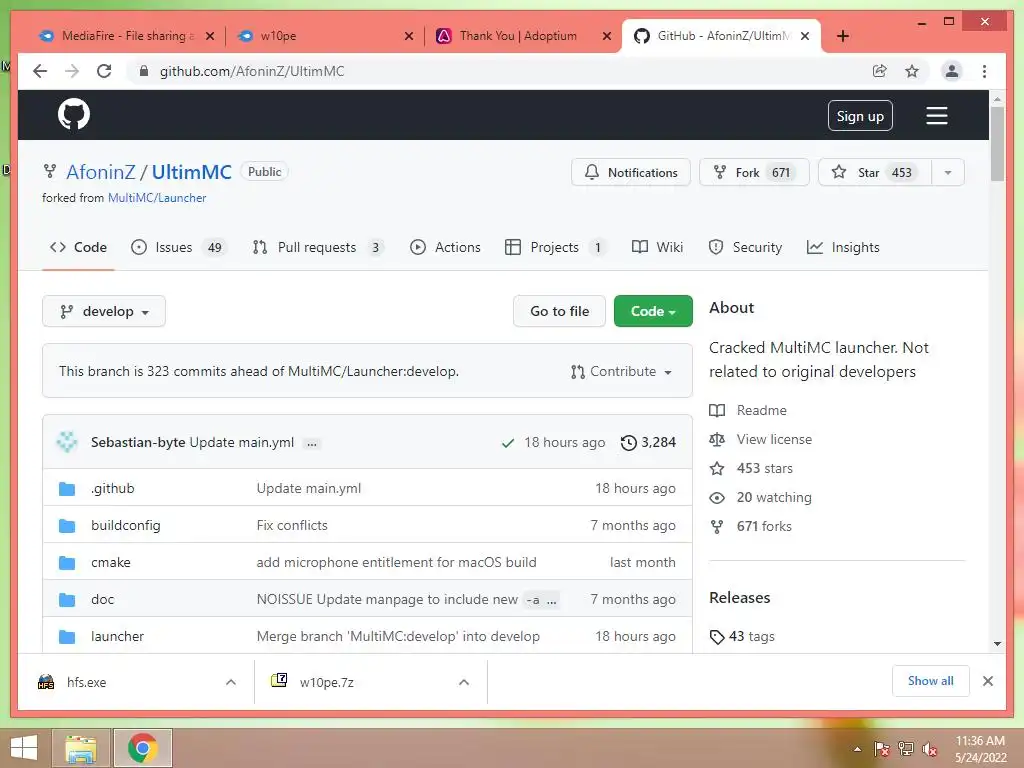Expand the doc commit message ellipsis
Viewport: 1024px width, 768px height.
click(552, 600)
